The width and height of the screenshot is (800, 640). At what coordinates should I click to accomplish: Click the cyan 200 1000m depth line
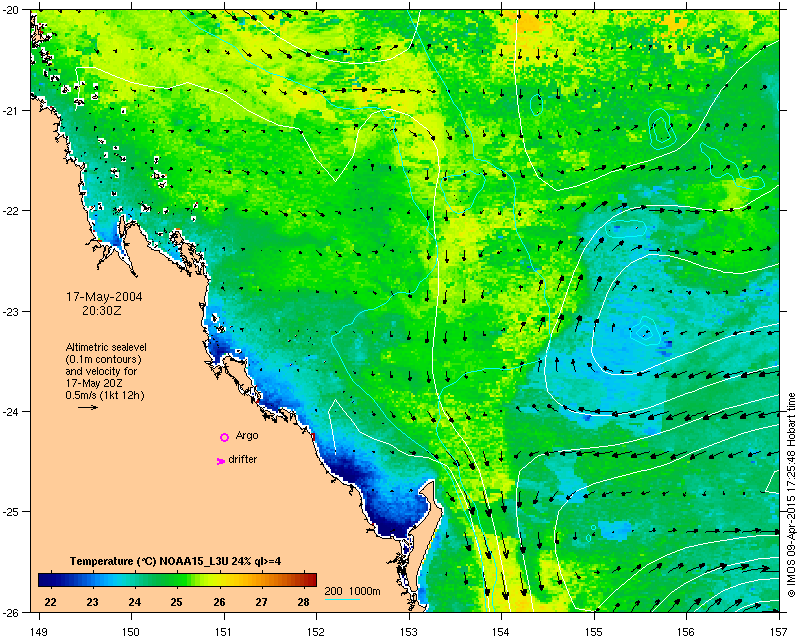pyautogui.click(x=342, y=599)
